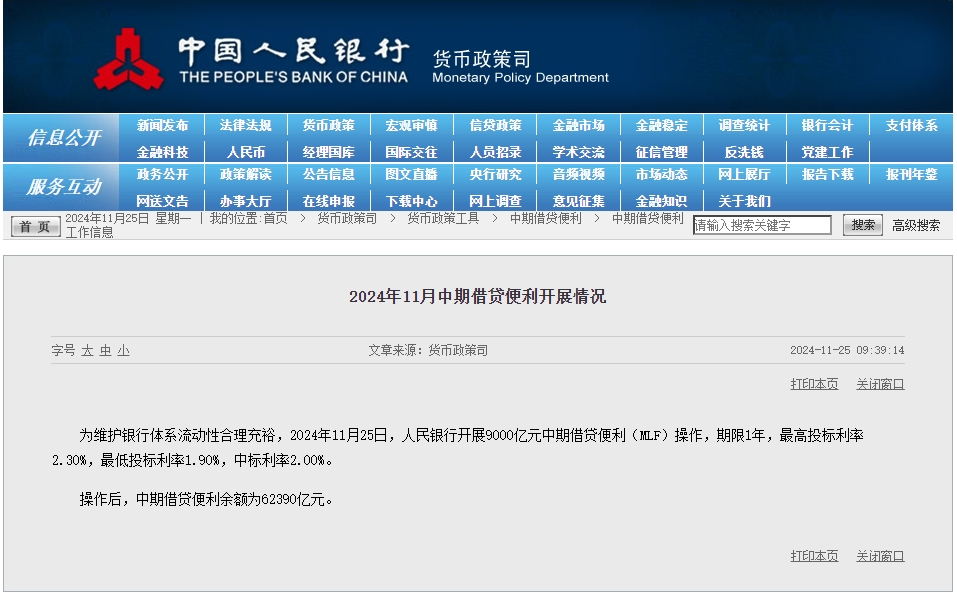Open 银行会计 menu item

[x=827, y=125]
